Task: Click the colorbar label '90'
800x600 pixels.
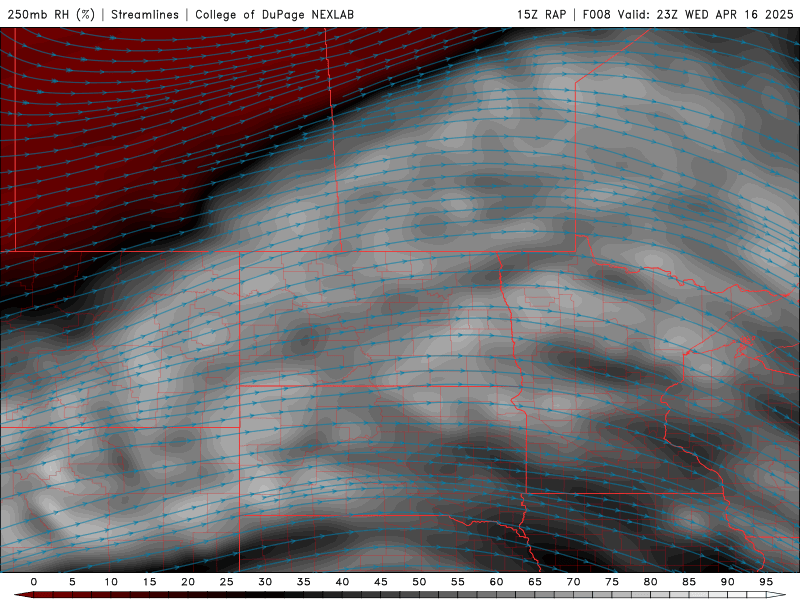Action: pyautogui.click(x=728, y=582)
